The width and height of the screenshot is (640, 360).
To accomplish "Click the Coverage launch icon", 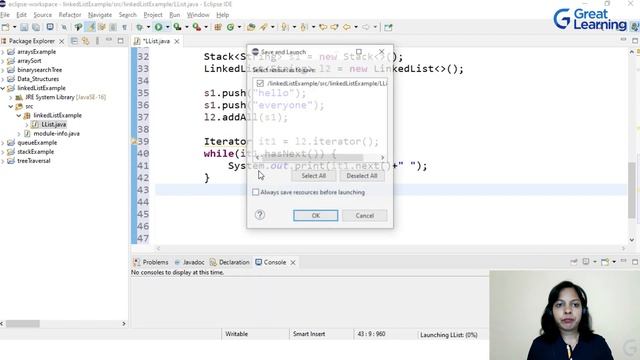I will [177, 27].
